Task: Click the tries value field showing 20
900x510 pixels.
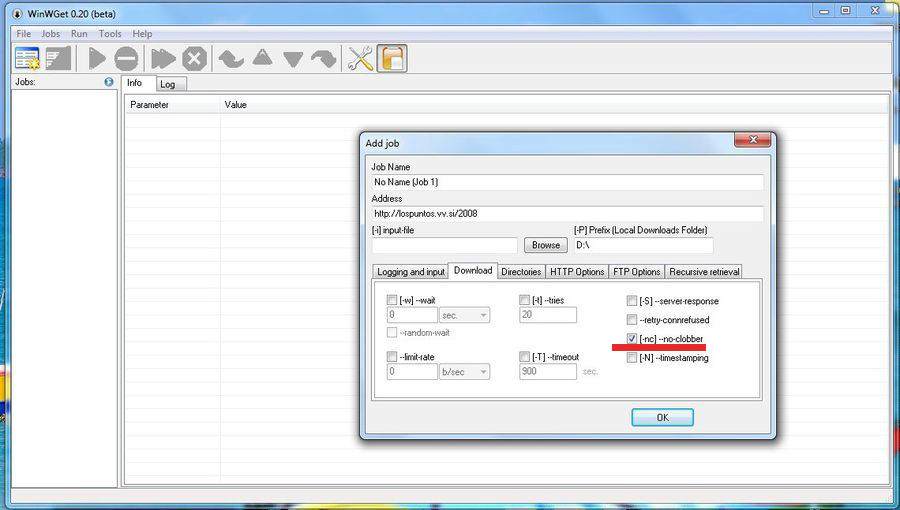Action: coord(548,314)
